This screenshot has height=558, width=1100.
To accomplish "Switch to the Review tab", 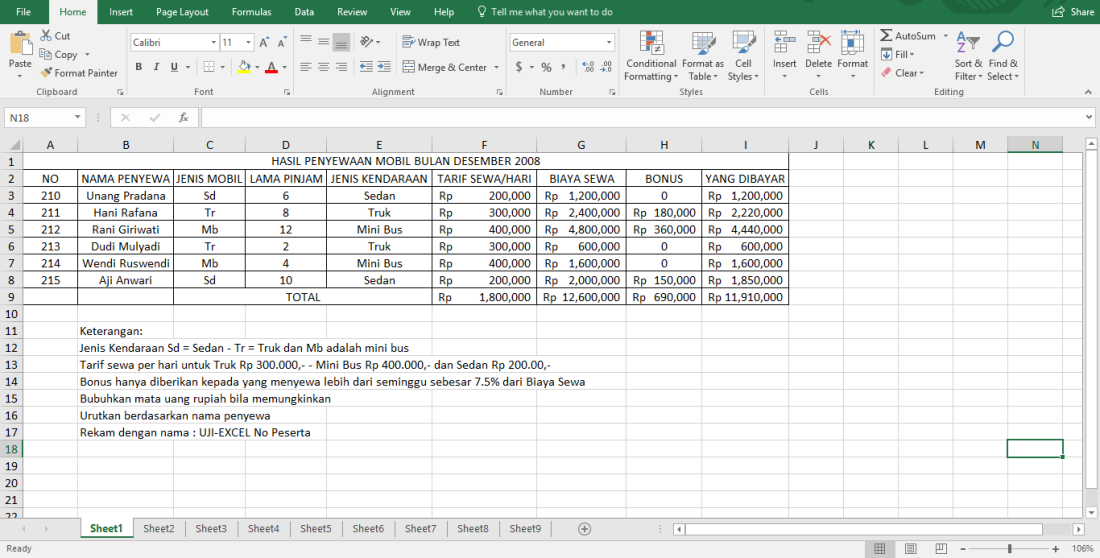I will pyautogui.click(x=352, y=12).
